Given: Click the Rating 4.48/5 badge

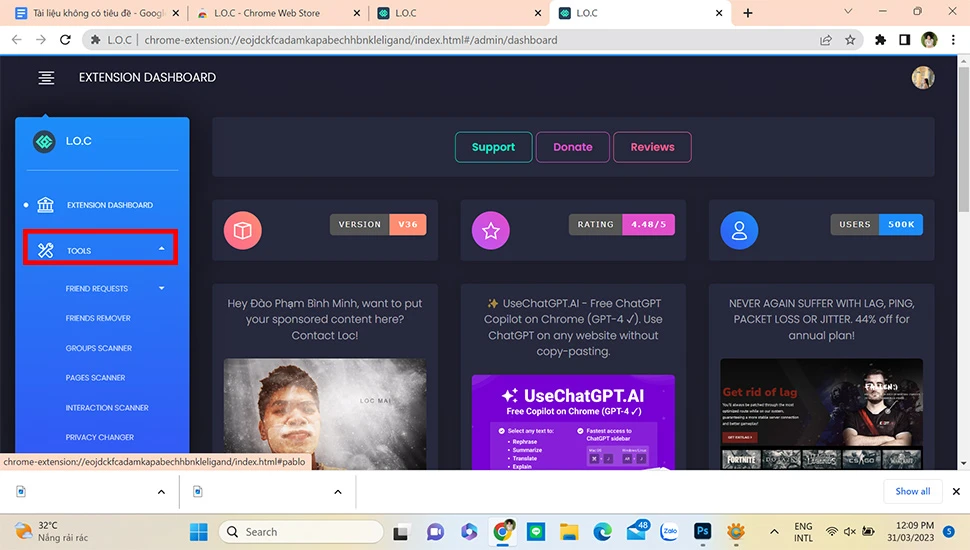Looking at the screenshot, I should 622,224.
